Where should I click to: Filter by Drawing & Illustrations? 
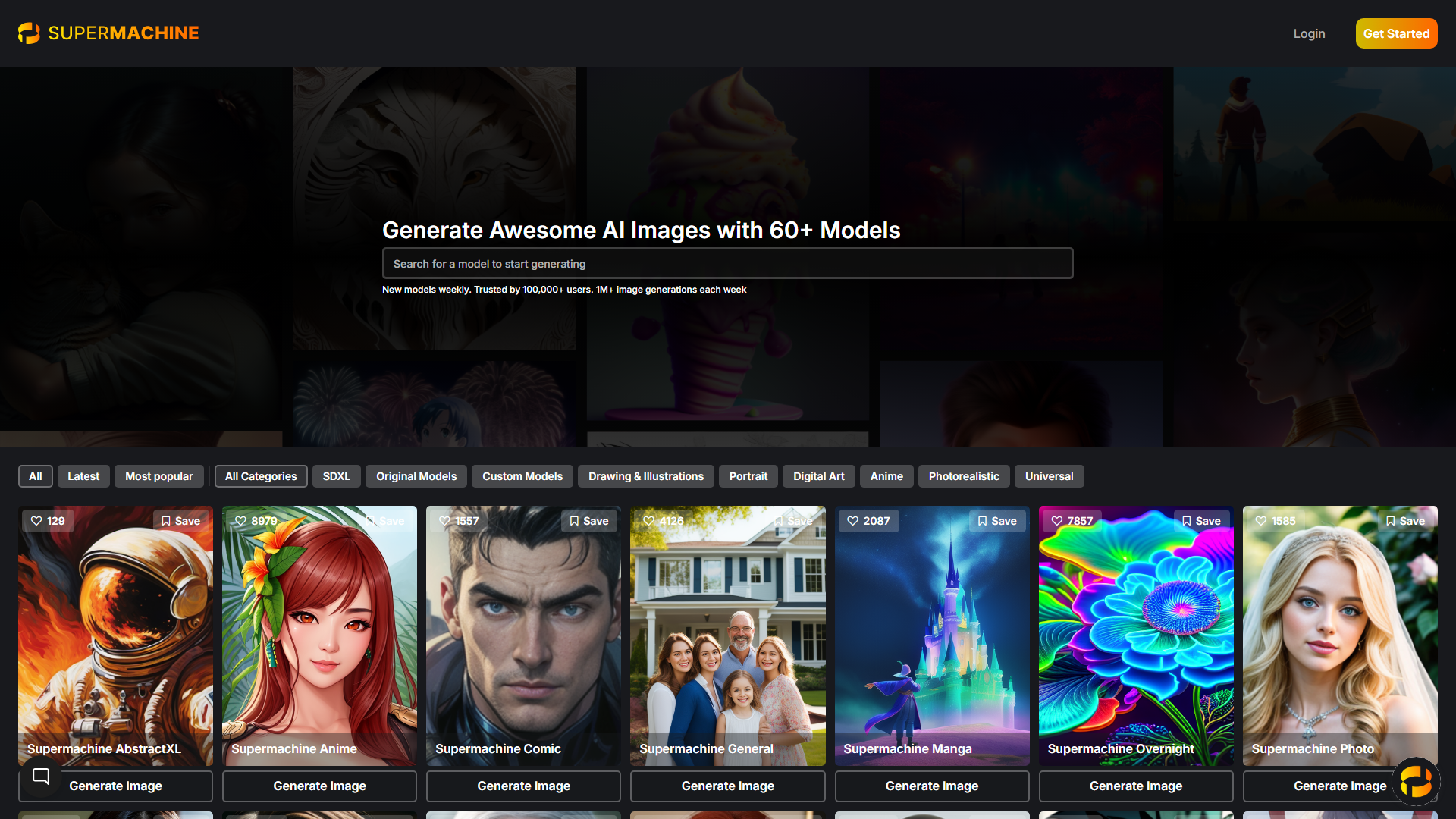tap(646, 476)
